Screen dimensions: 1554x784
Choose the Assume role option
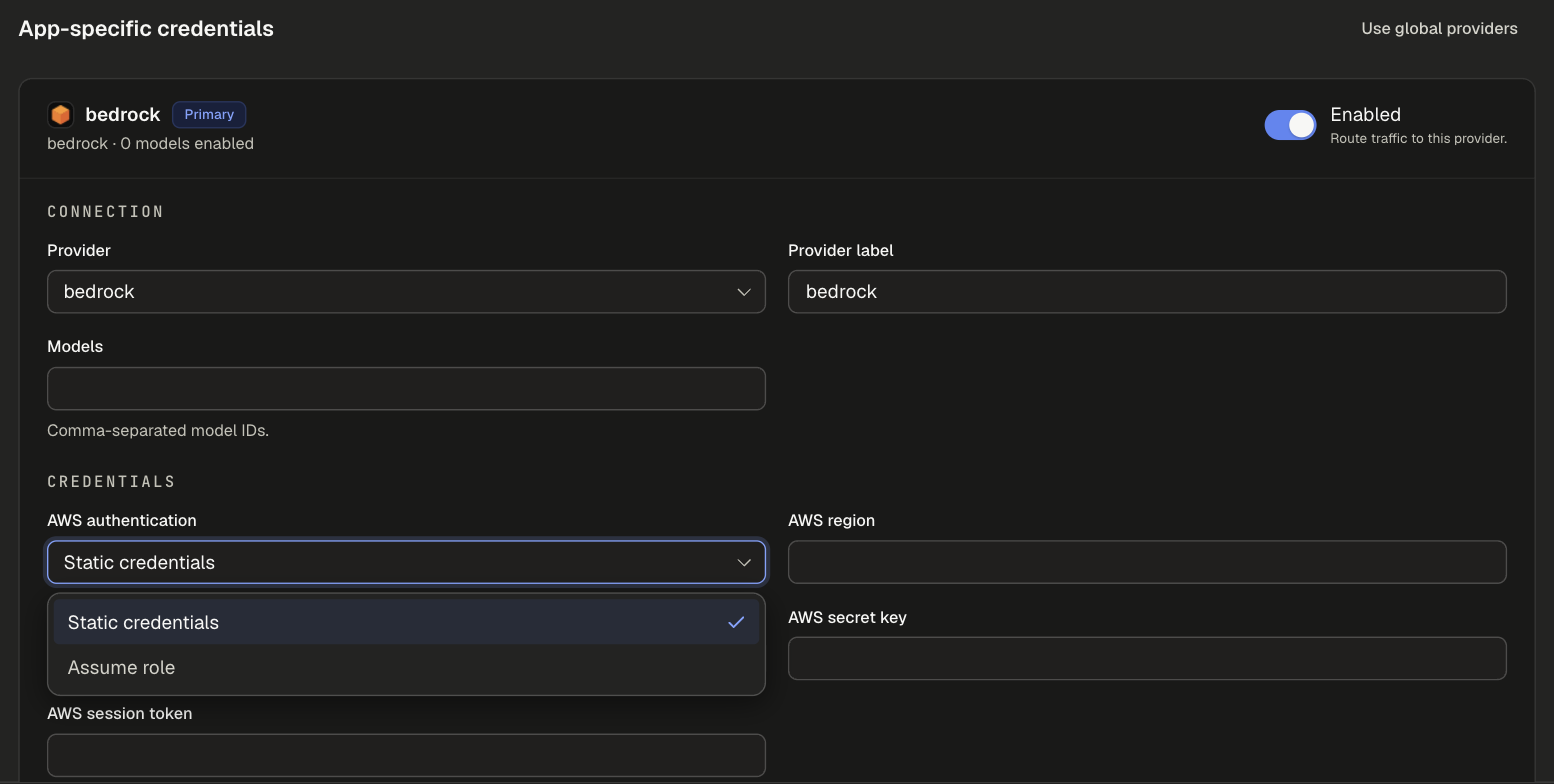[x=406, y=667]
